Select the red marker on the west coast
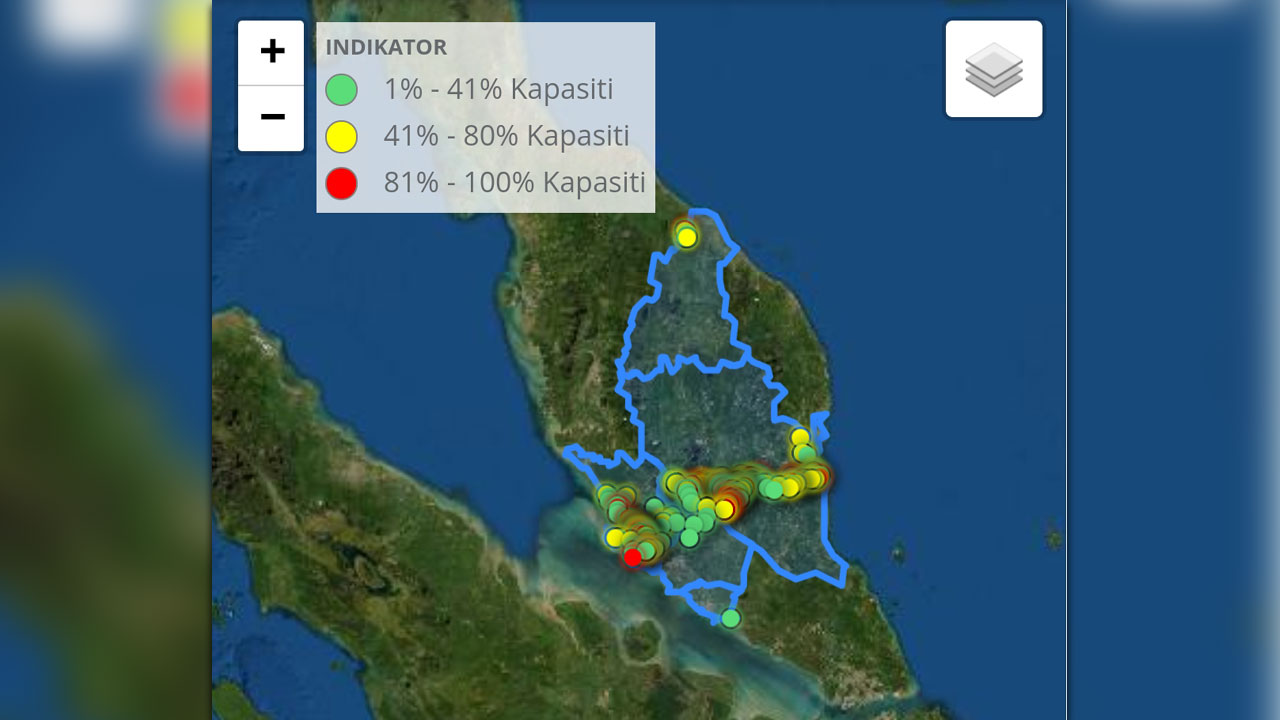1280x720 pixels. coord(632,558)
